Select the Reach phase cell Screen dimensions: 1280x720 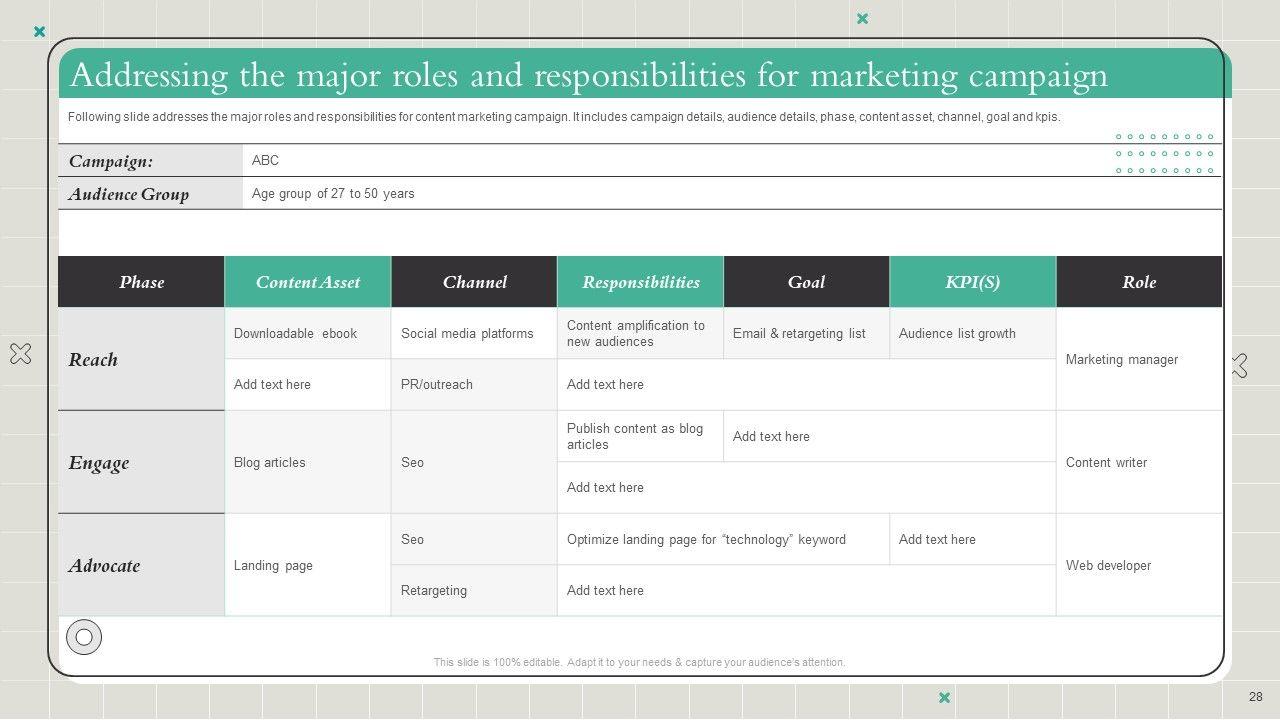click(x=141, y=359)
